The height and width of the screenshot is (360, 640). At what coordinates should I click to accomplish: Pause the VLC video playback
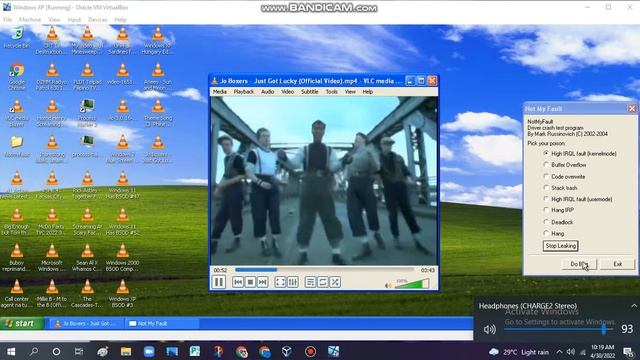219,282
